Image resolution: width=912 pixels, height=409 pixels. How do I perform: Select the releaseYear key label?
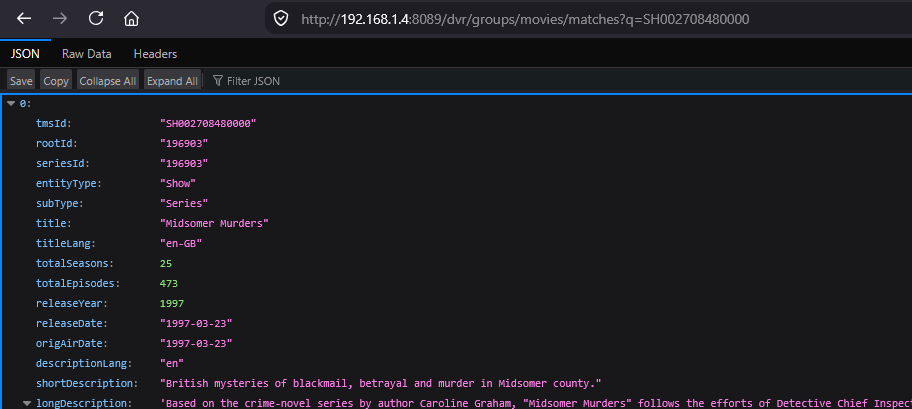[72, 303]
